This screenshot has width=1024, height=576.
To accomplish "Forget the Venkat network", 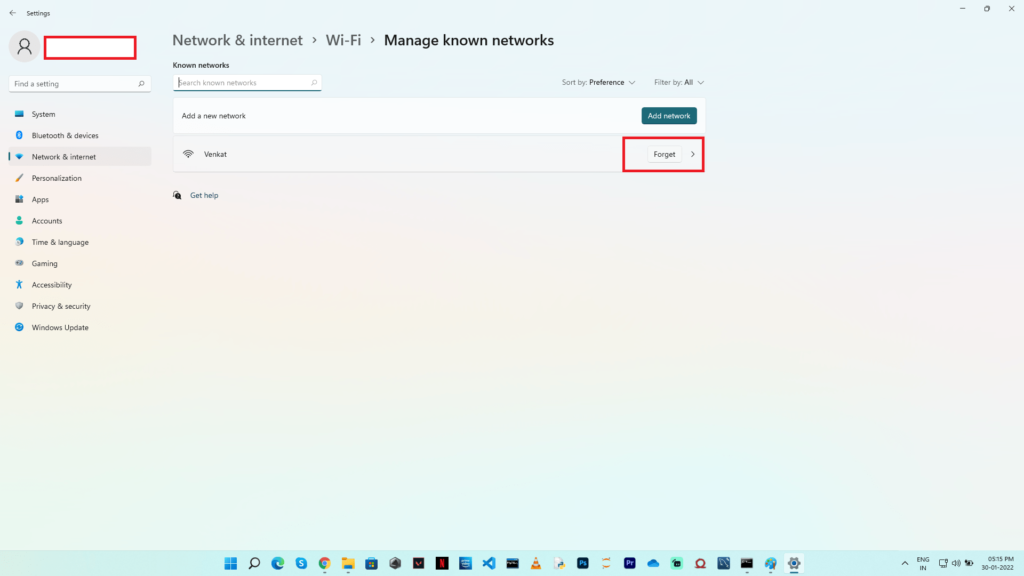I will (664, 154).
